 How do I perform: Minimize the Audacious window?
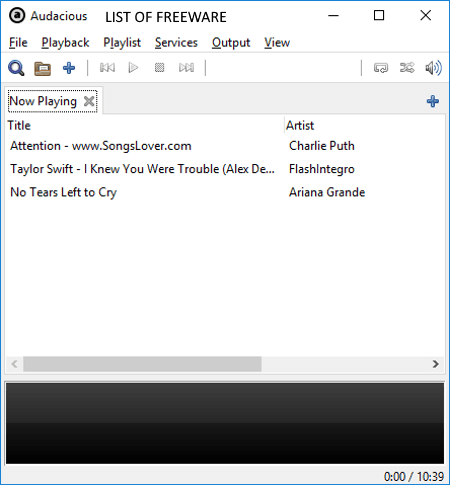333,15
